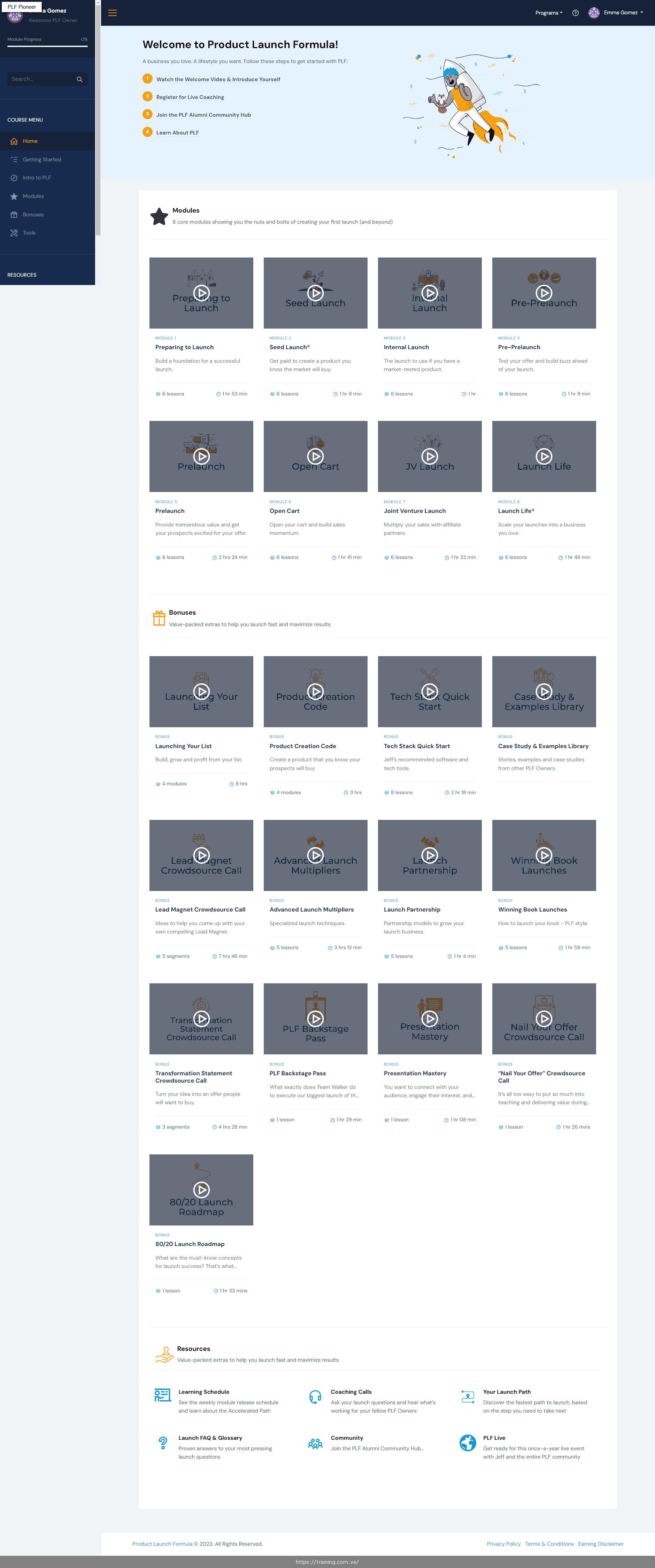Open the Winning Book Launches title

click(x=533, y=909)
